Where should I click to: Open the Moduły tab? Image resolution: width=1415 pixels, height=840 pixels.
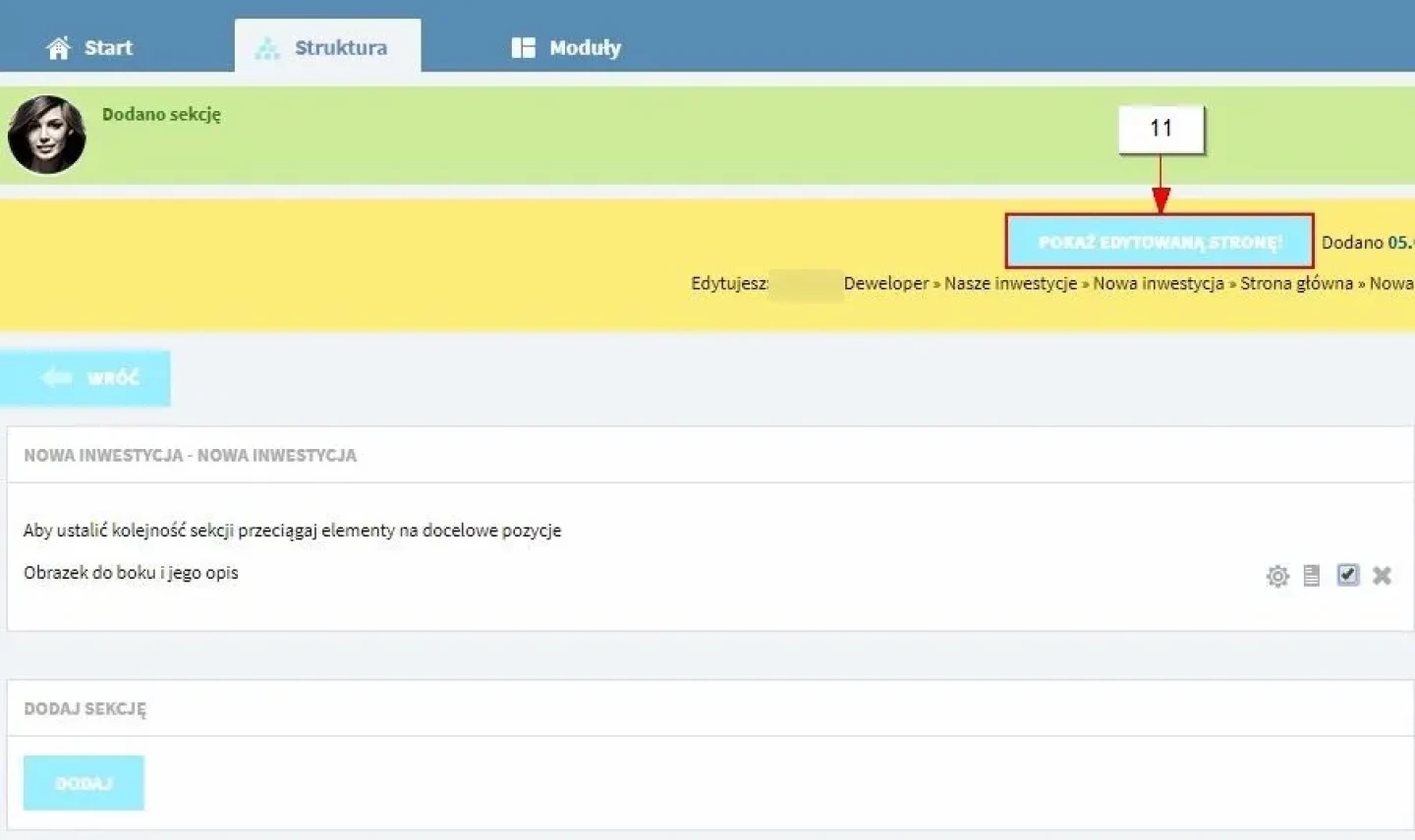point(566,47)
